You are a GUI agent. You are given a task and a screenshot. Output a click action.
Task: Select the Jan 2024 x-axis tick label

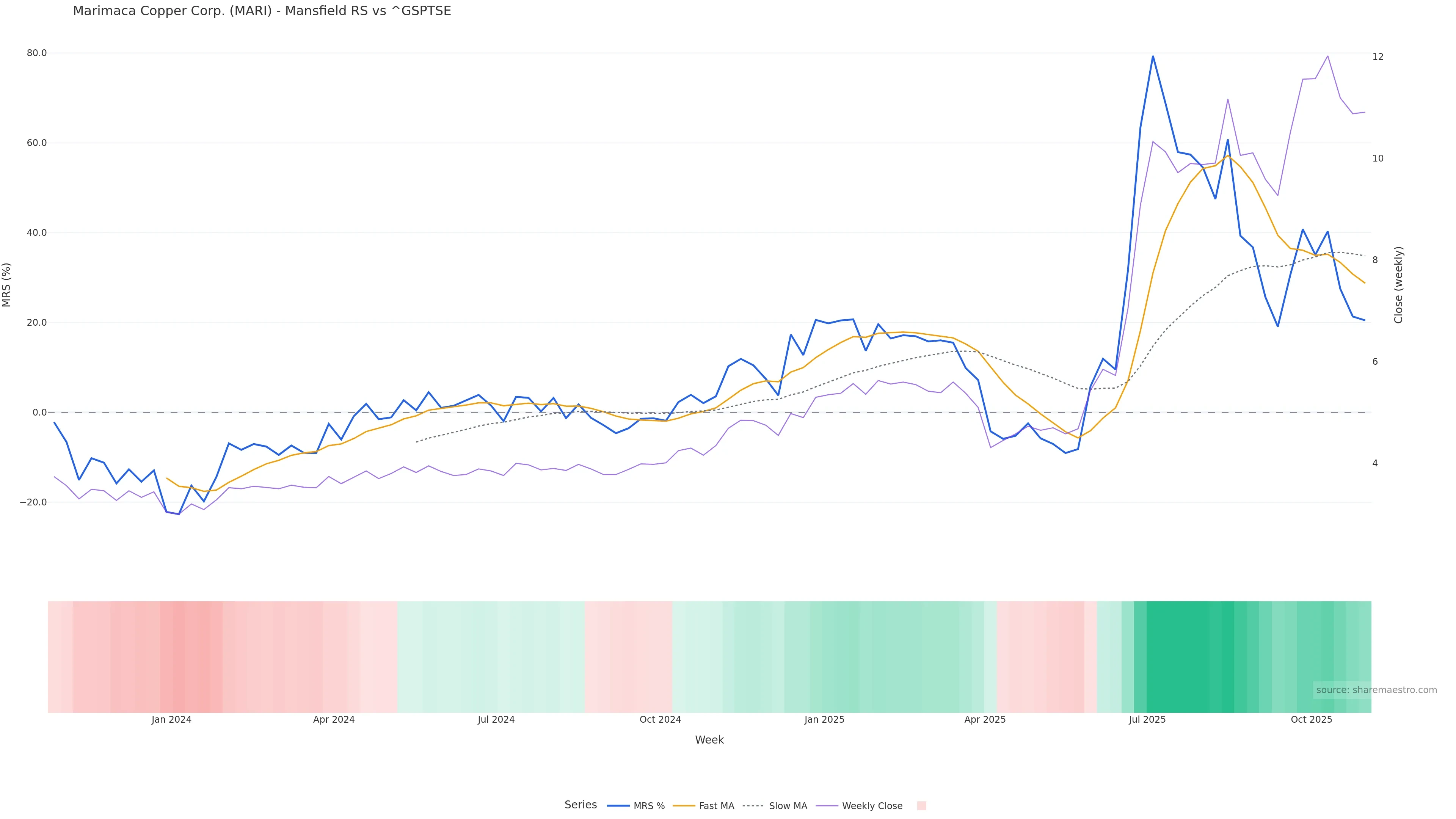(171, 720)
